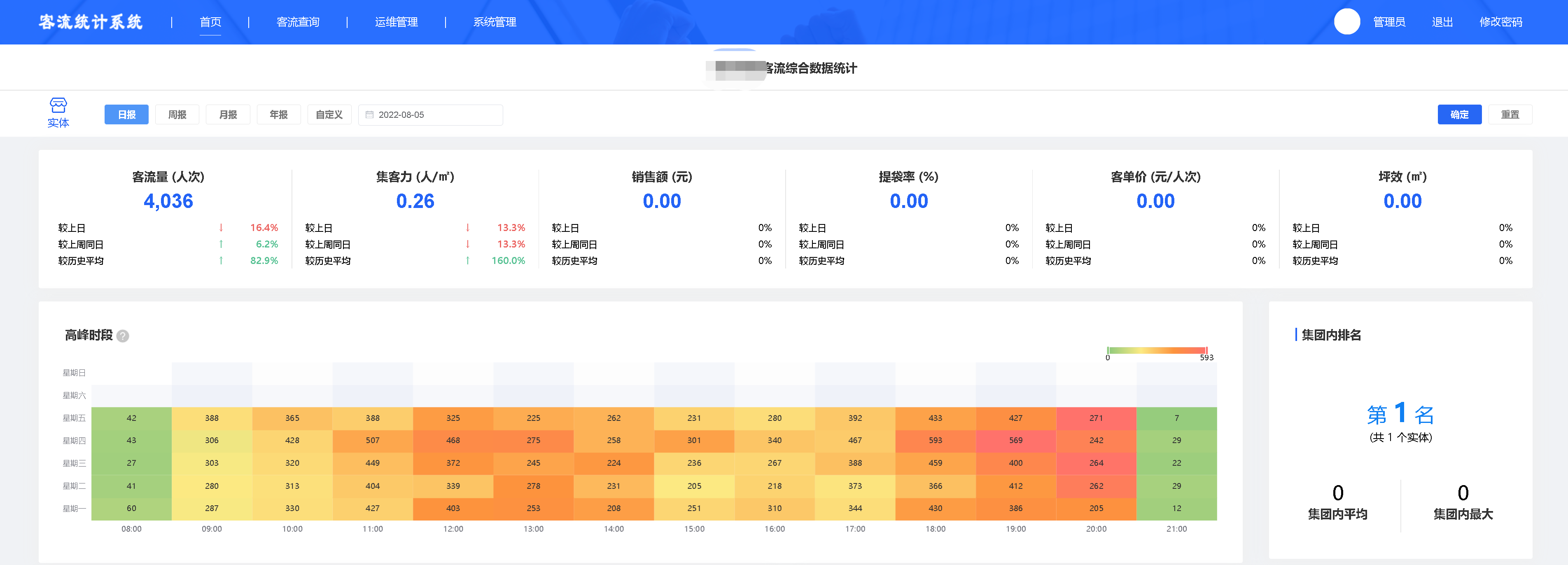Viewport: 1568px width, 565px height.
Task: Select the 593 peak cell on 星期四 row
Action: (936, 440)
